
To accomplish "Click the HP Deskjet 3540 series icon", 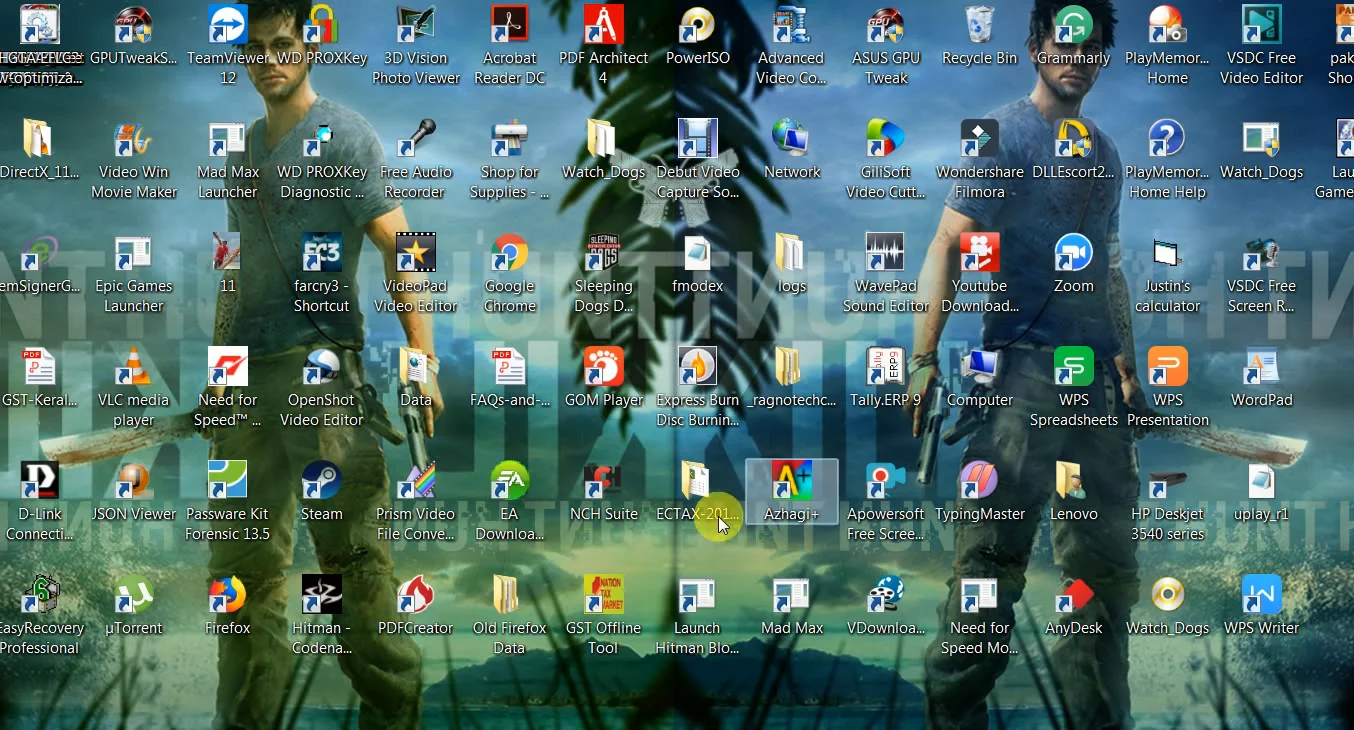I will [1168, 481].
